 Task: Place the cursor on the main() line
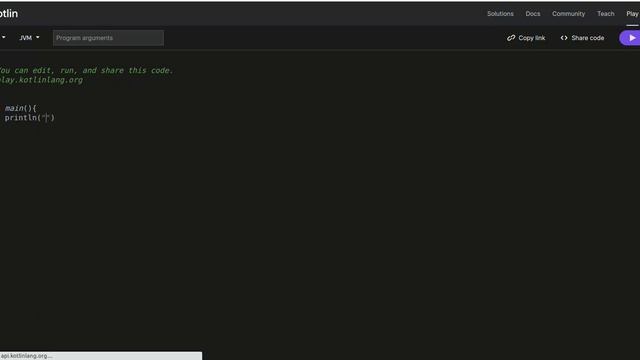click(20, 108)
